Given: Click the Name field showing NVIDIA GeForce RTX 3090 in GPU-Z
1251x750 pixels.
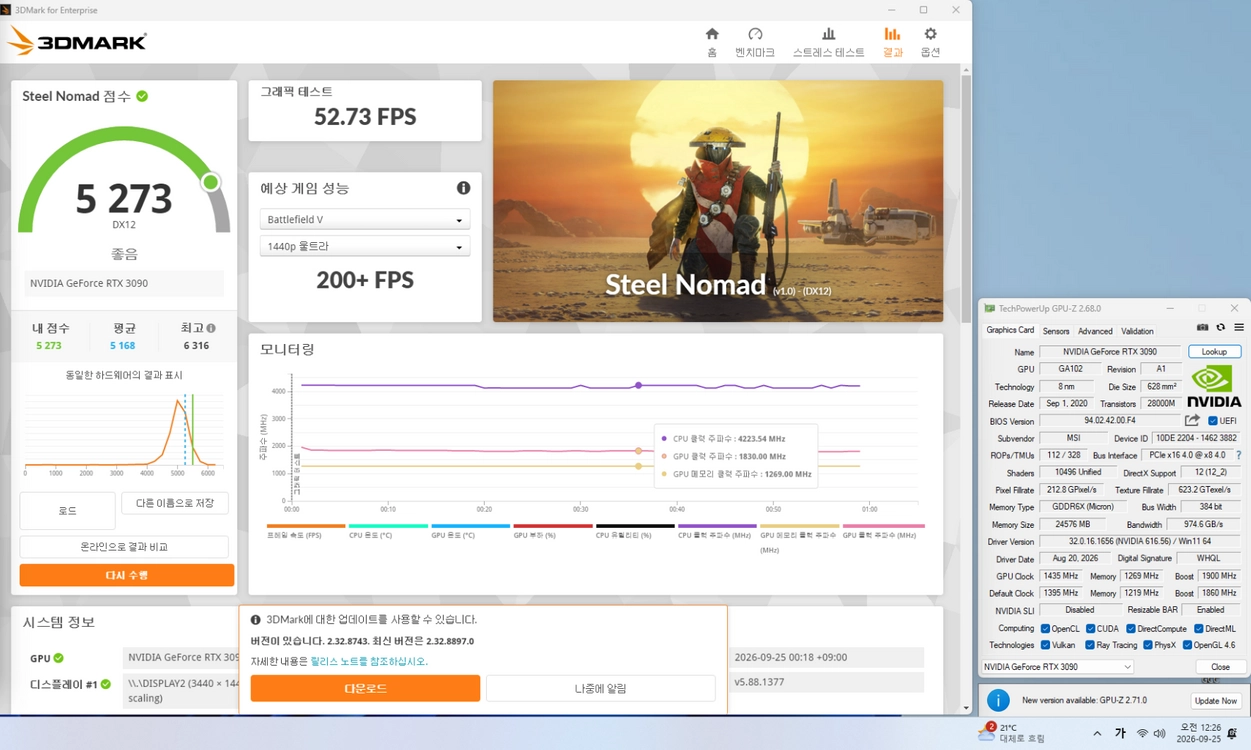Looking at the screenshot, I should click(x=1110, y=352).
